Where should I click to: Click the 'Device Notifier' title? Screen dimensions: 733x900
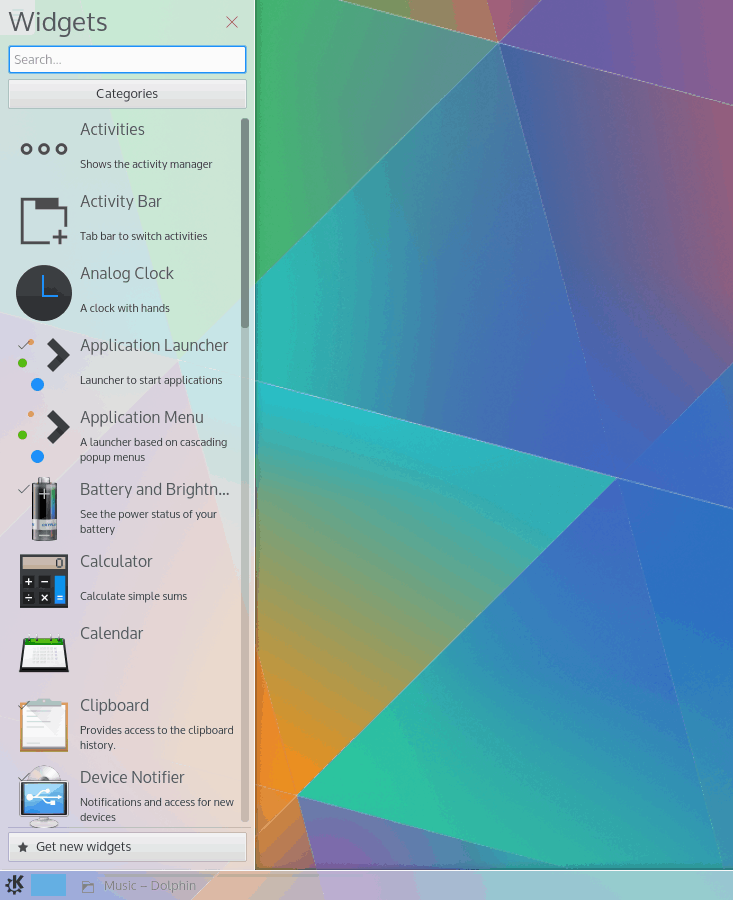[x=132, y=777]
